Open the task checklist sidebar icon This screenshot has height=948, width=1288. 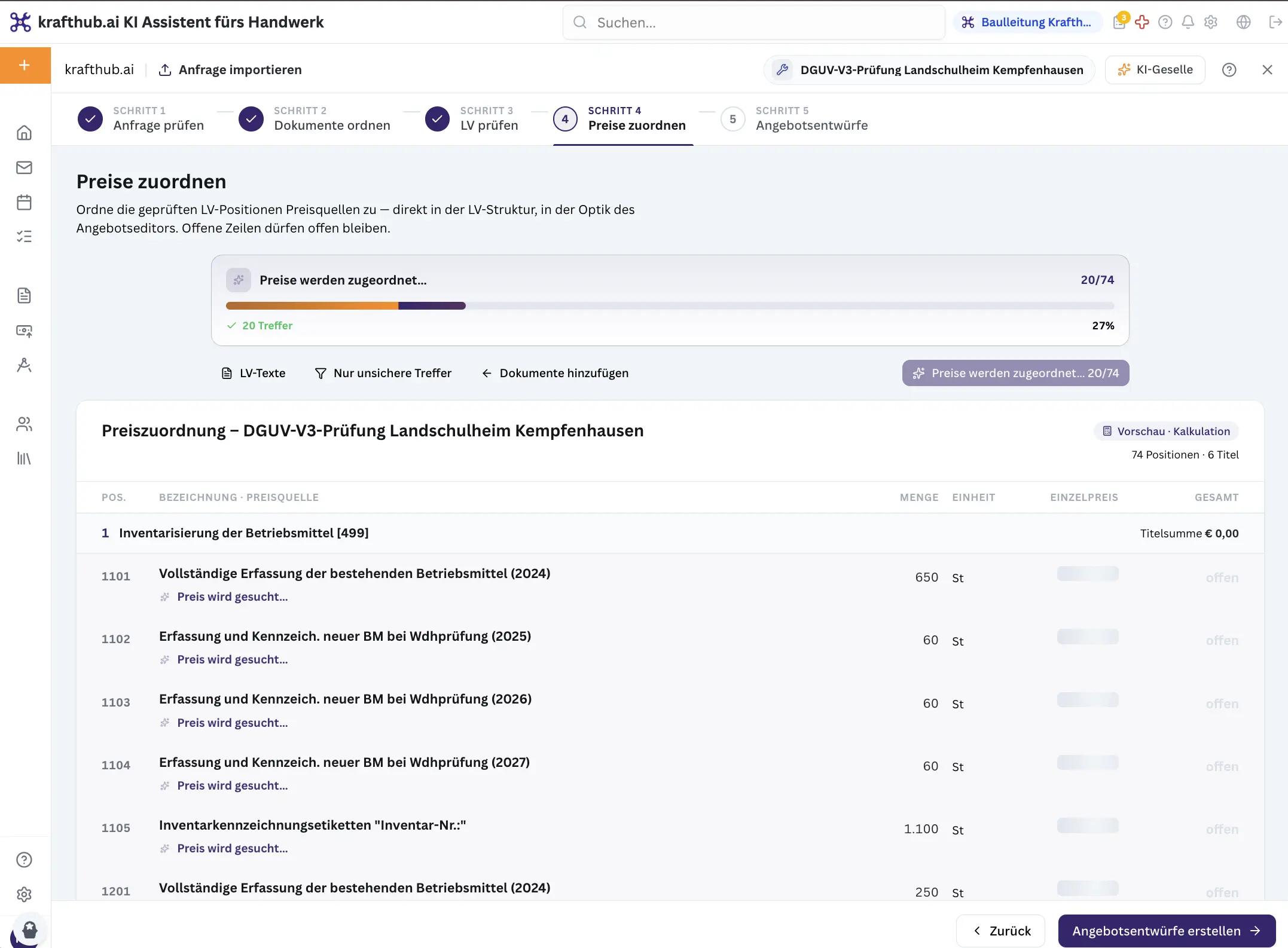pos(24,237)
